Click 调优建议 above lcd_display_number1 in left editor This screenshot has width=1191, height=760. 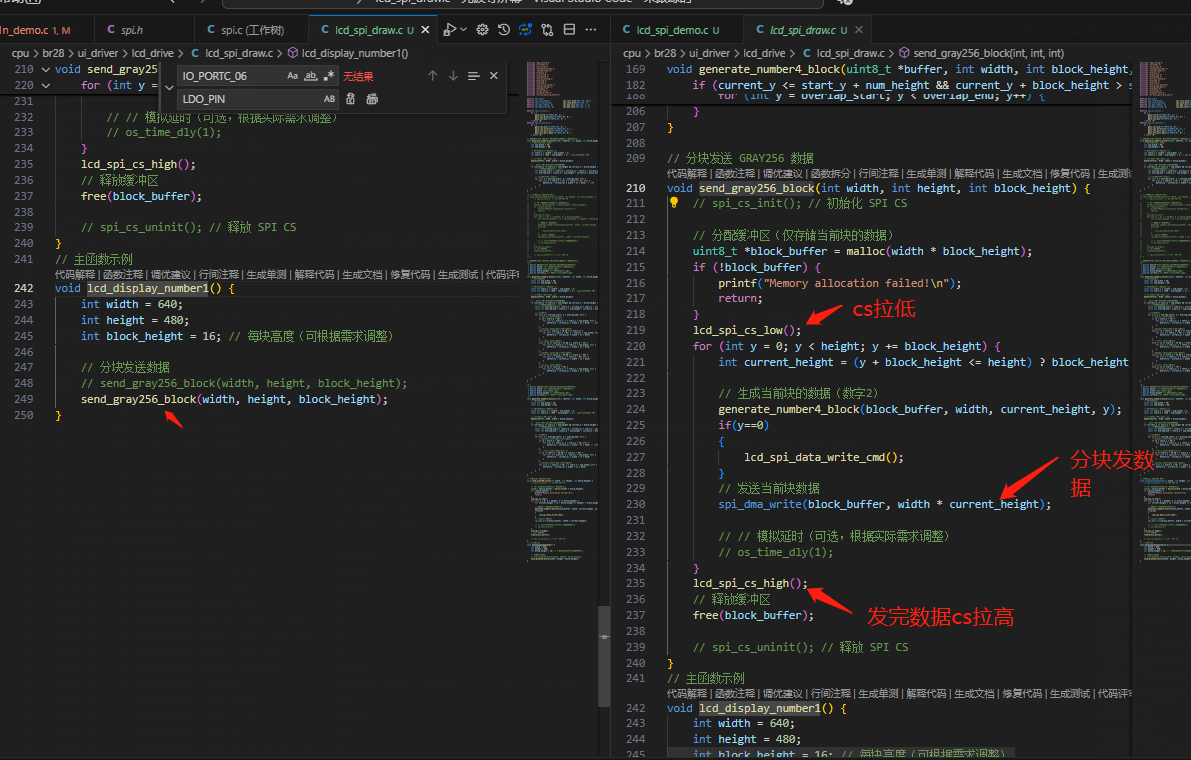coord(170,274)
